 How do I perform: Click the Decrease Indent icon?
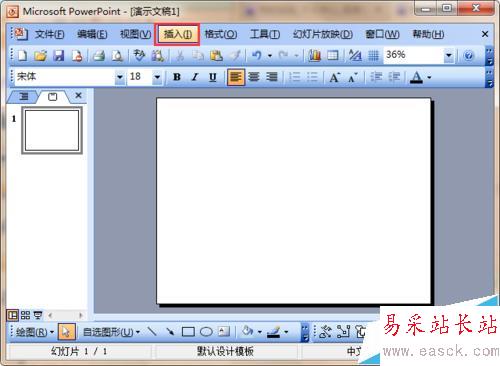click(x=376, y=77)
